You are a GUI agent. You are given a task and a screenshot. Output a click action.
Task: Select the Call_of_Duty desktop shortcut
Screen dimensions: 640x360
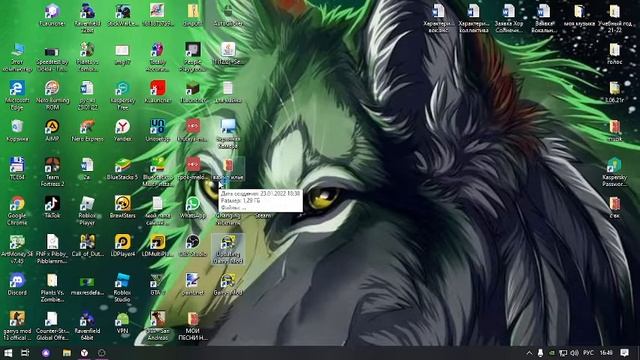coord(87,245)
